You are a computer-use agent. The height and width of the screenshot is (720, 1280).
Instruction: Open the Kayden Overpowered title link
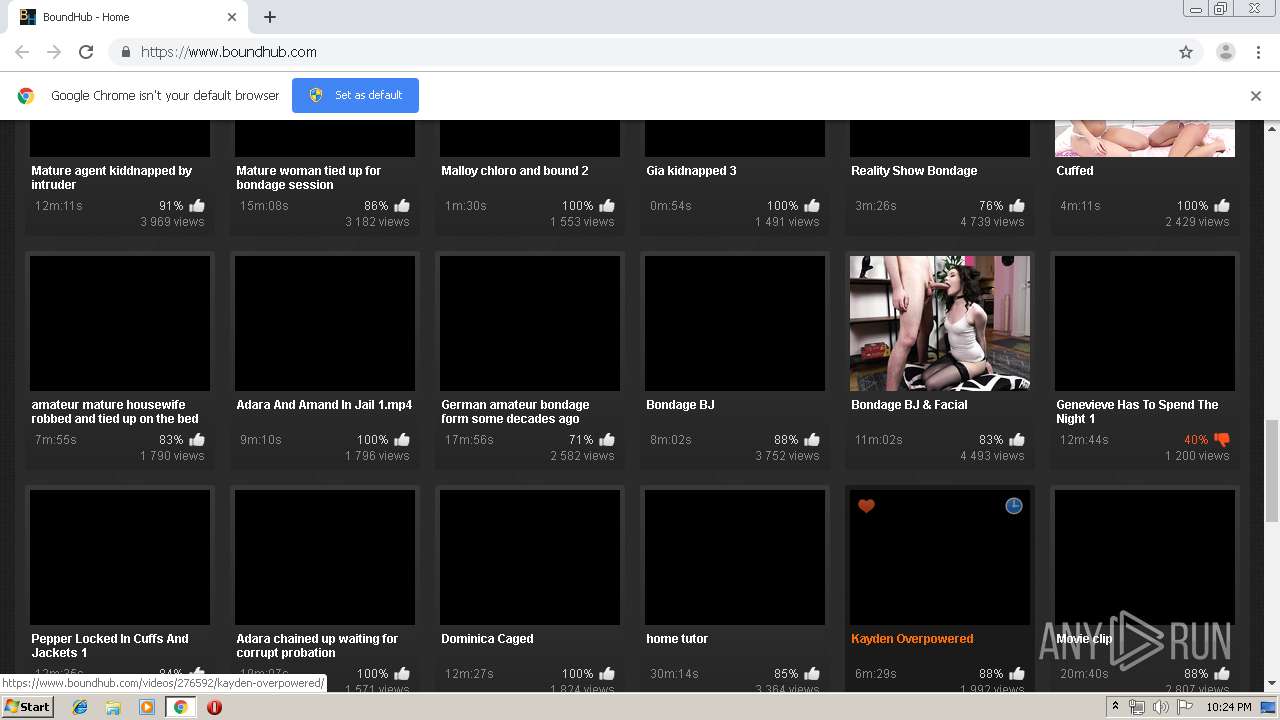point(912,639)
